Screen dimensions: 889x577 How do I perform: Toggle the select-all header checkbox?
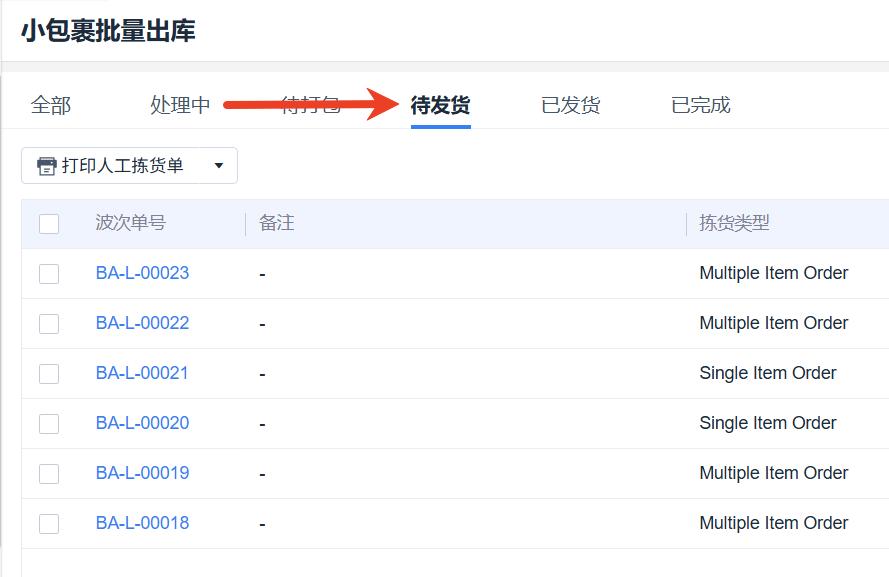pos(49,224)
